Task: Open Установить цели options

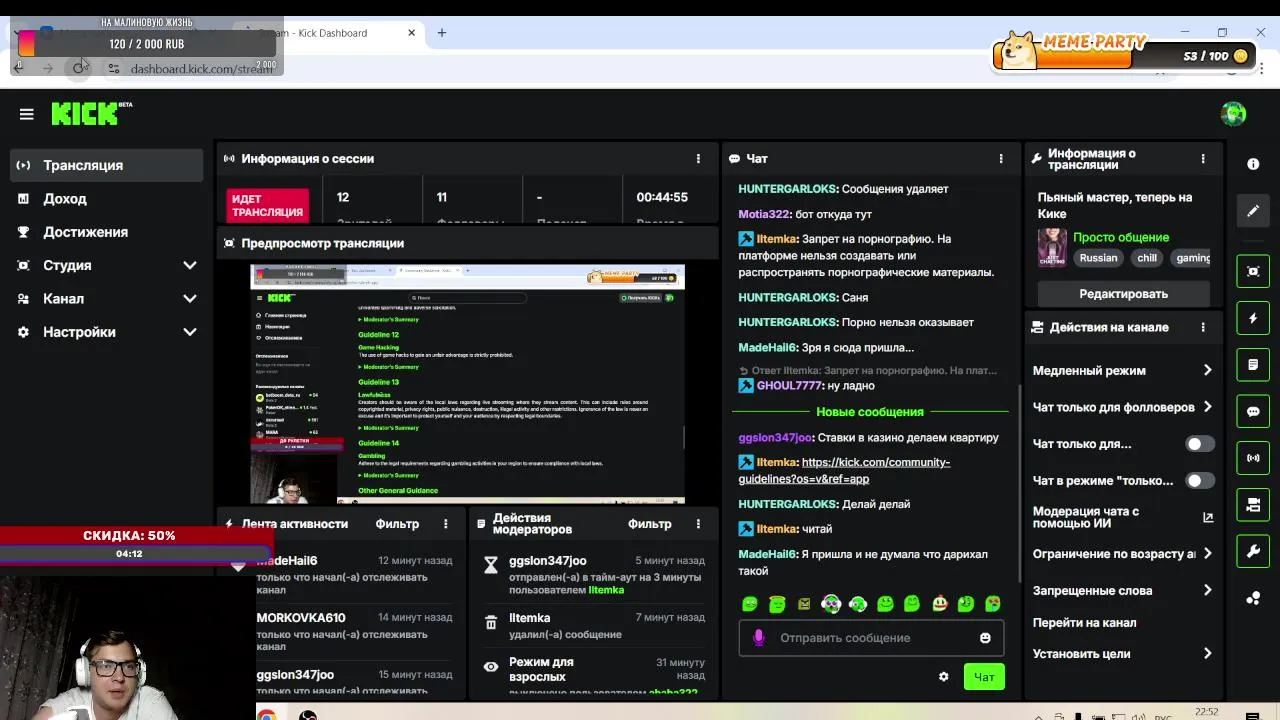Action: [1122, 654]
